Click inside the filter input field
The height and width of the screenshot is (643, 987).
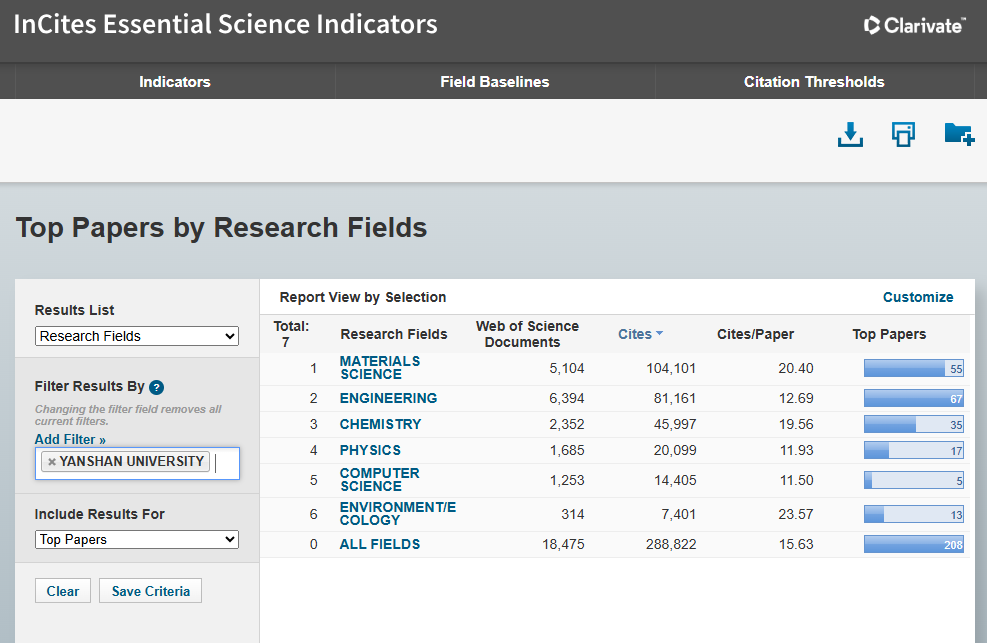pos(226,463)
